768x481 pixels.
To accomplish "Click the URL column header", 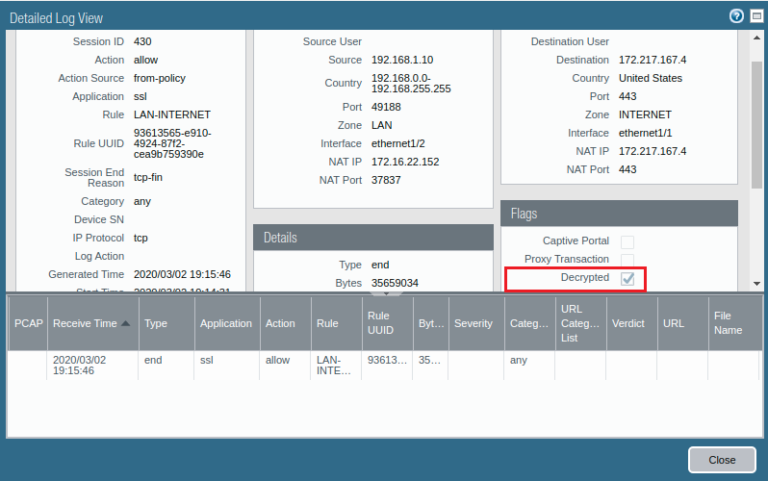I will click(x=683, y=323).
